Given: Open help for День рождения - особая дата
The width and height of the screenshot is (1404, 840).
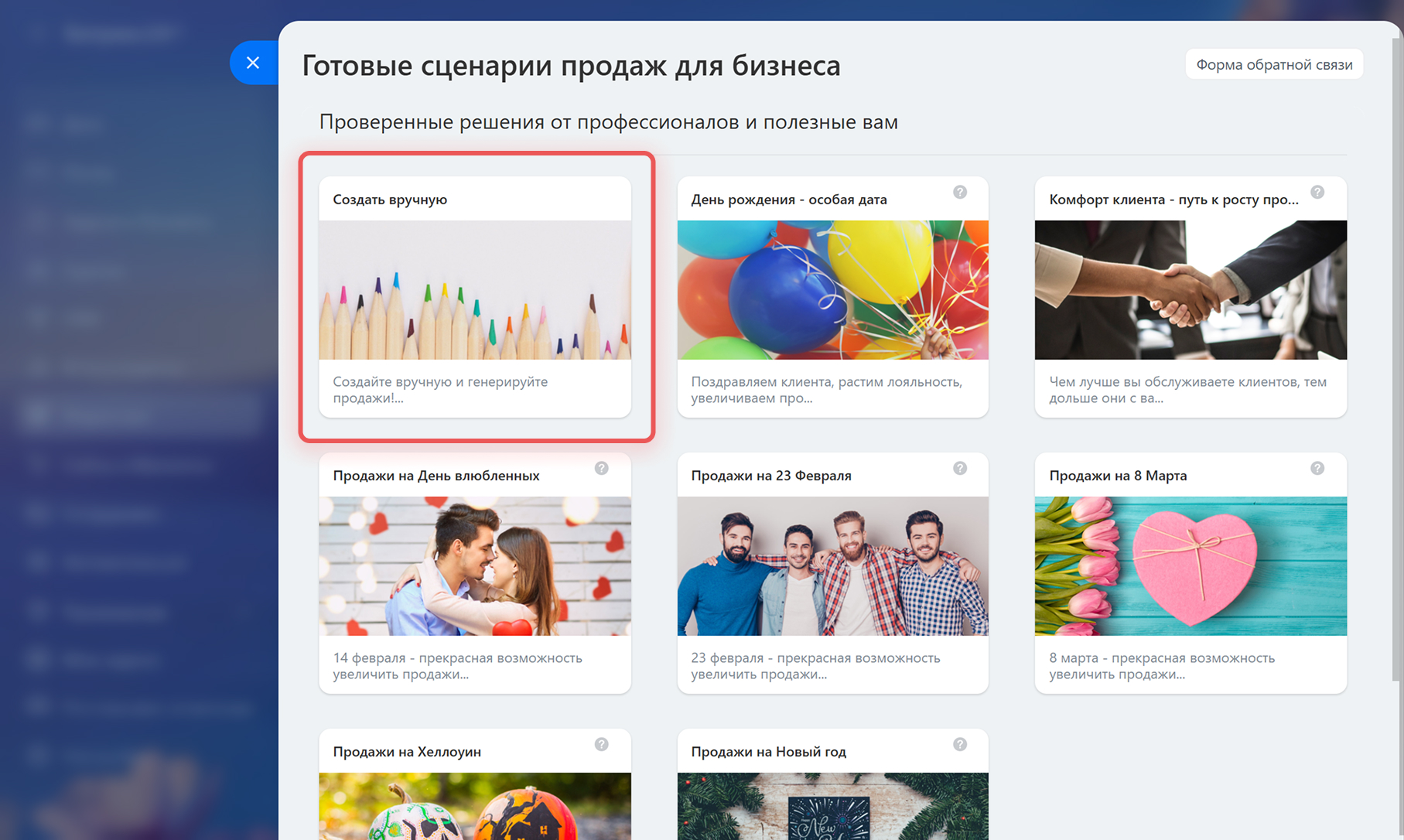Looking at the screenshot, I should coord(960,192).
